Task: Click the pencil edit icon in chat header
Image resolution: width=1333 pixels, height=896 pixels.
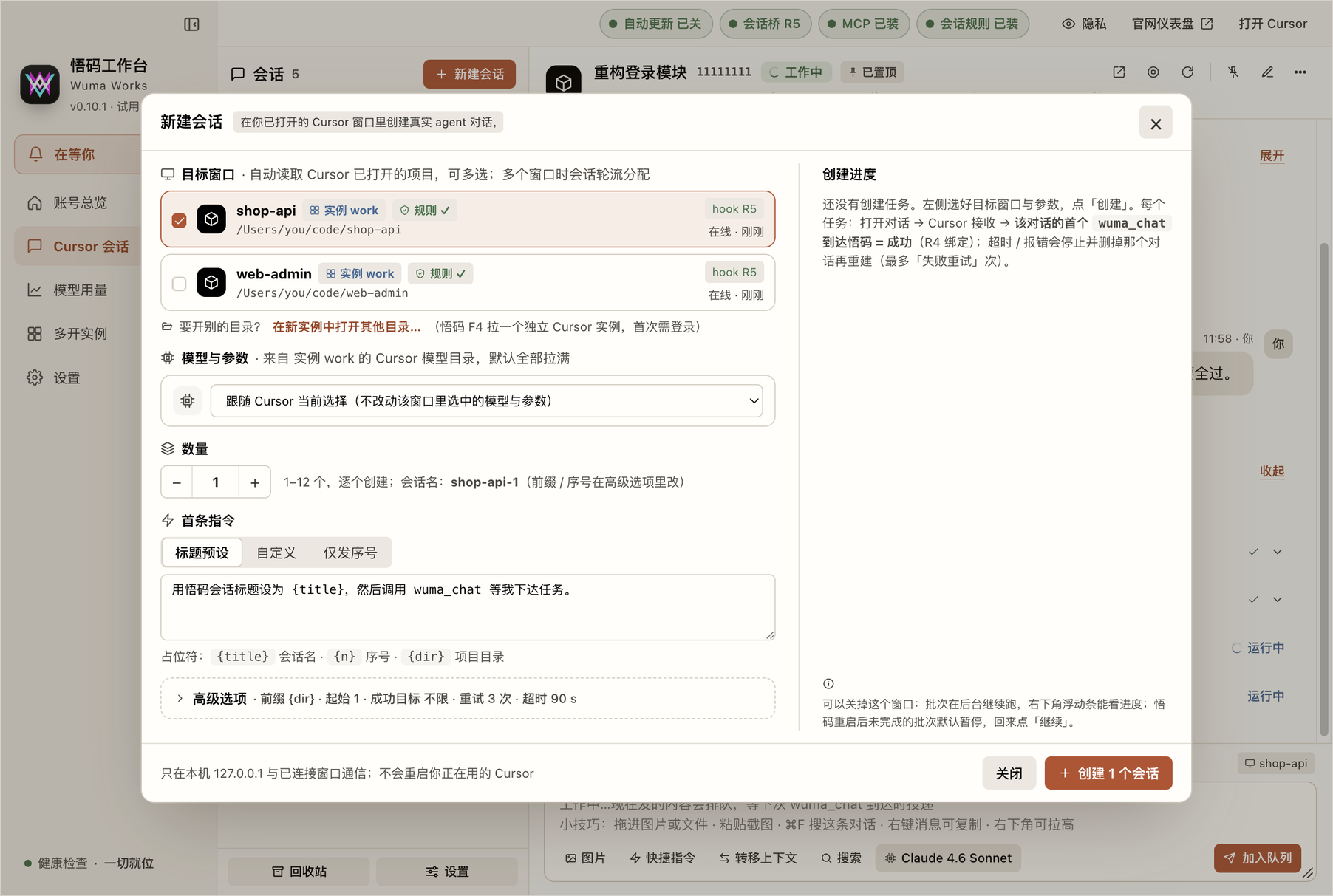Action: point(1267,72)
